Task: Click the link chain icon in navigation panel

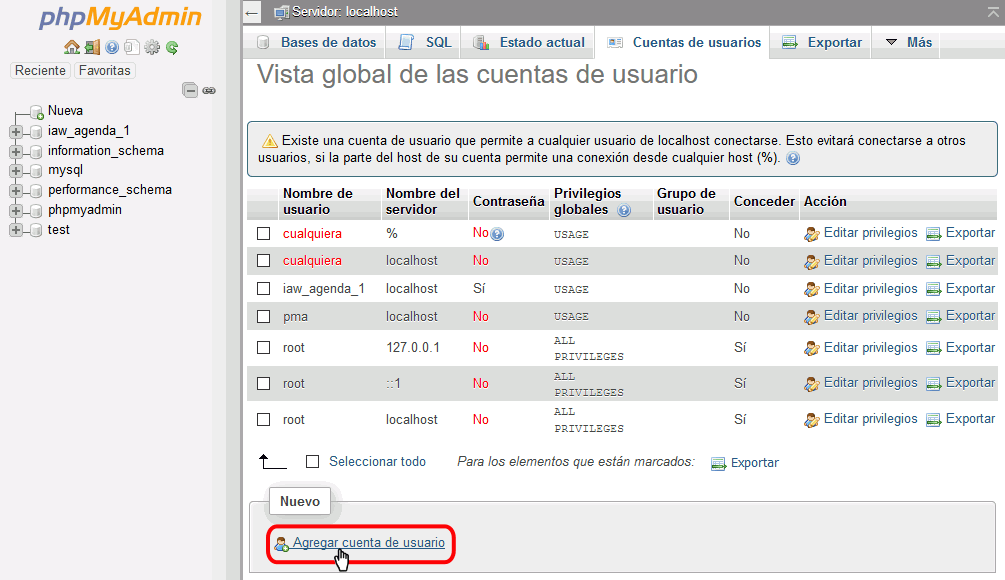Action: (x=209, y=90)
